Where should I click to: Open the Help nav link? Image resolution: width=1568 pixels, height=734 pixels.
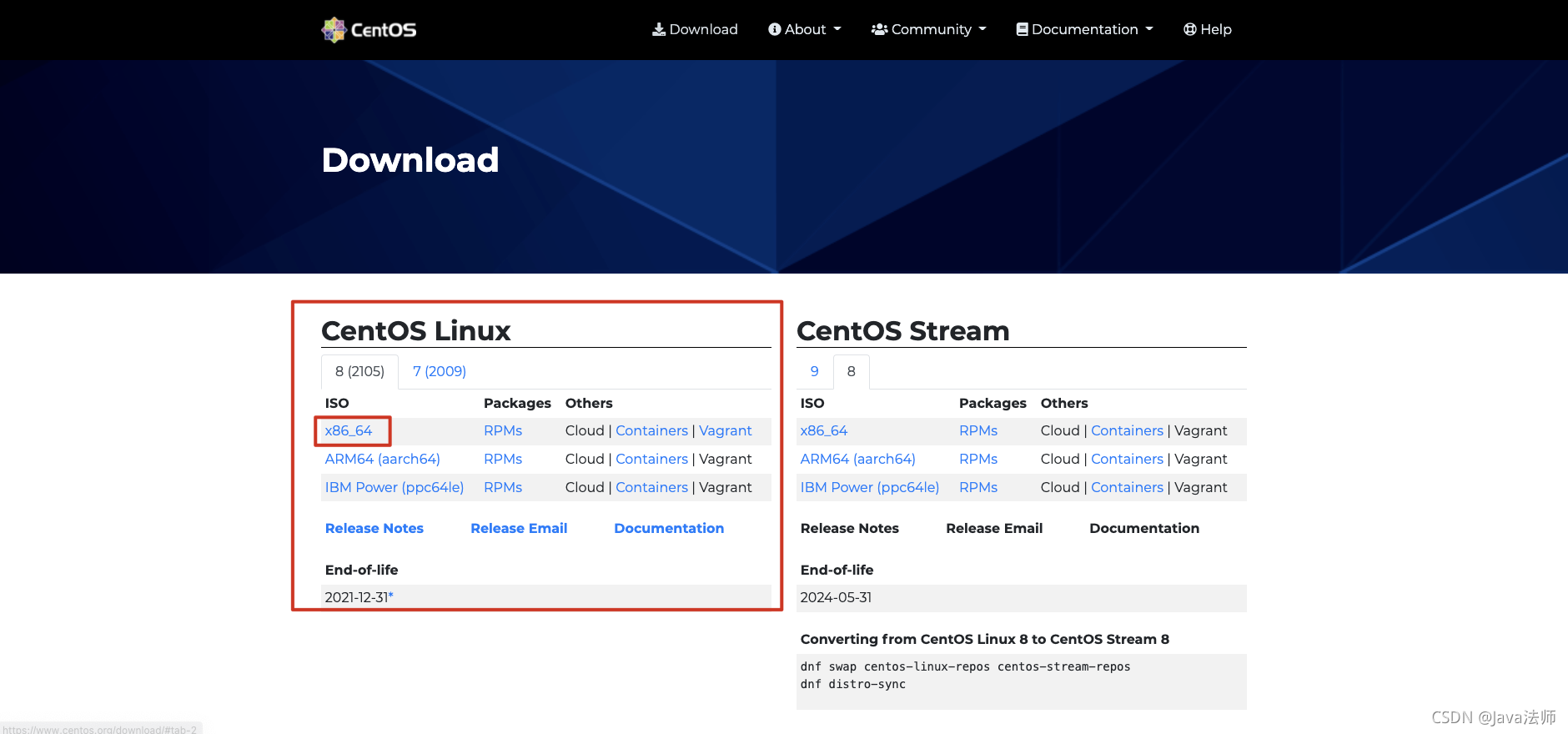click(1208, 29)
